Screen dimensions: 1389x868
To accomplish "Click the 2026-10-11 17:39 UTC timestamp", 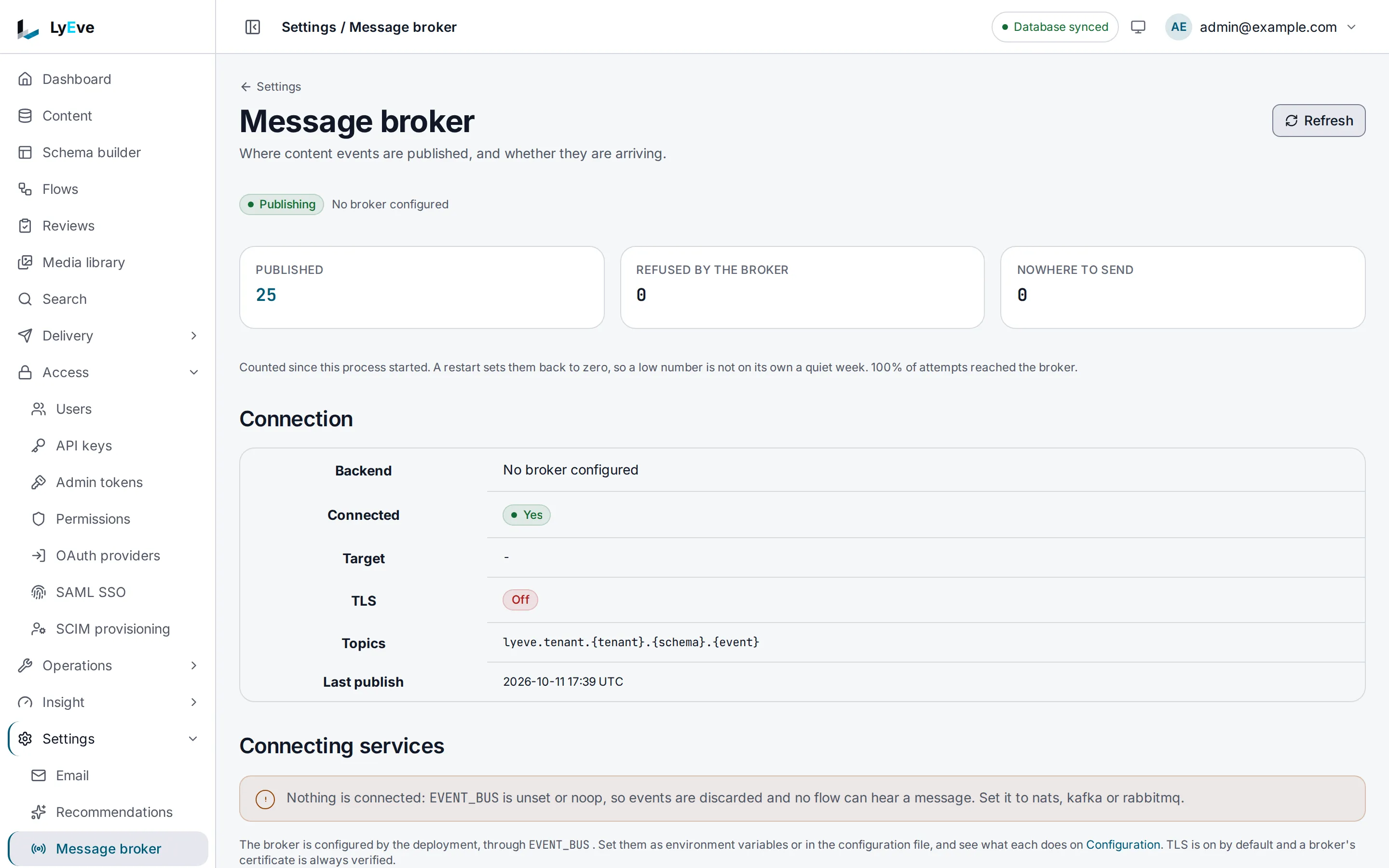I will tap(563, 681).
